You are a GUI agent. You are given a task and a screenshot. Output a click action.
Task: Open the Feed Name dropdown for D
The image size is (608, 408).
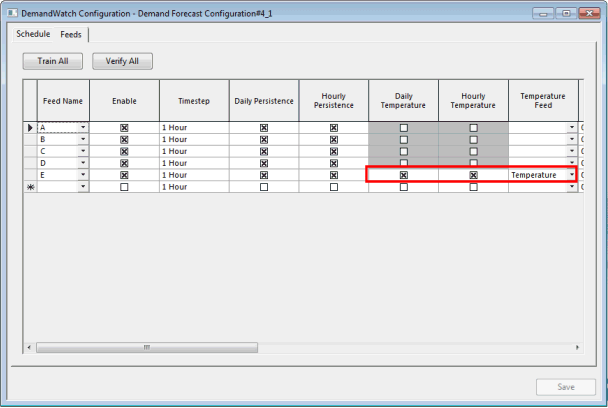point(83,163)
